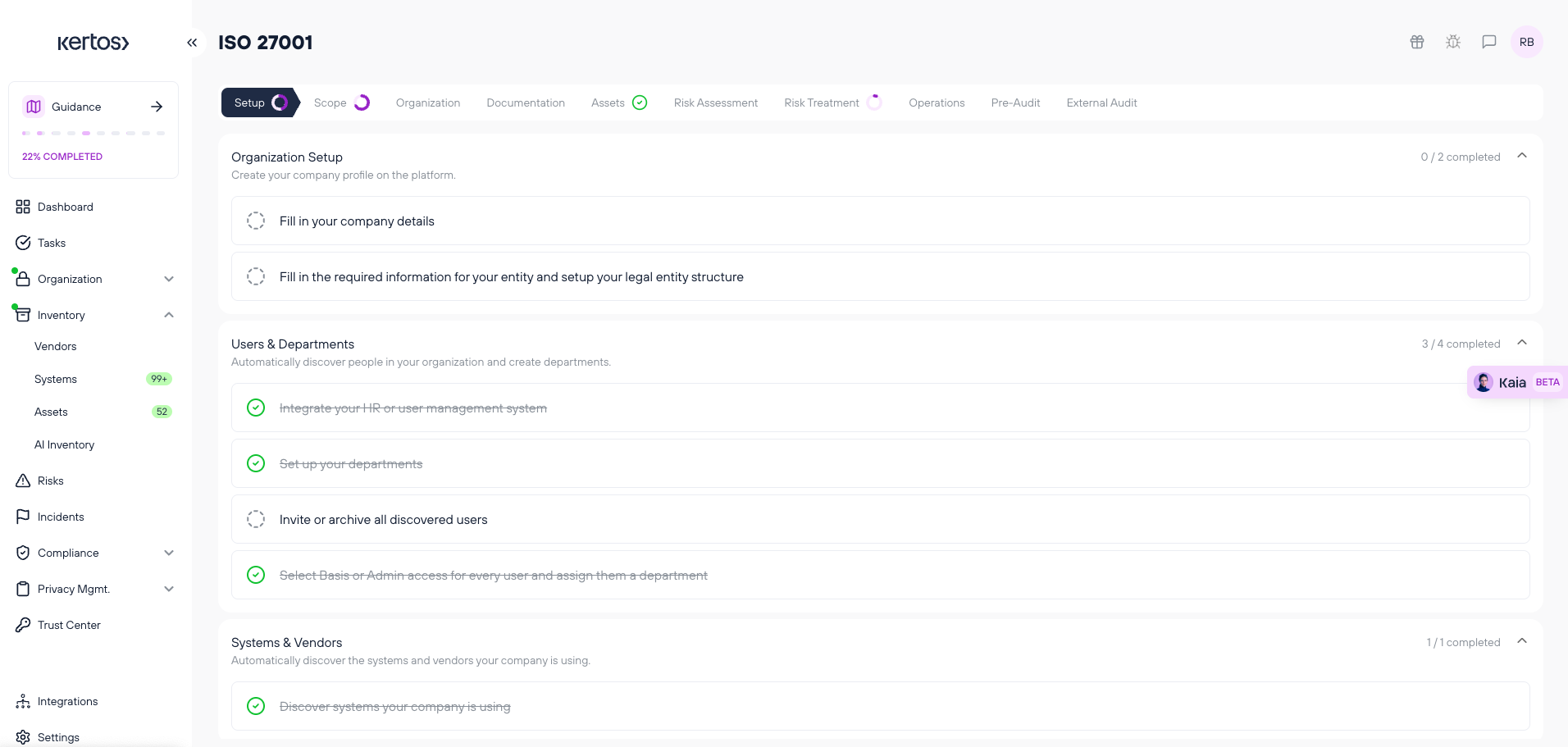Click the 99+ badge next to Systems
This screenshot has height=747, width=1568.
[159, 379]
